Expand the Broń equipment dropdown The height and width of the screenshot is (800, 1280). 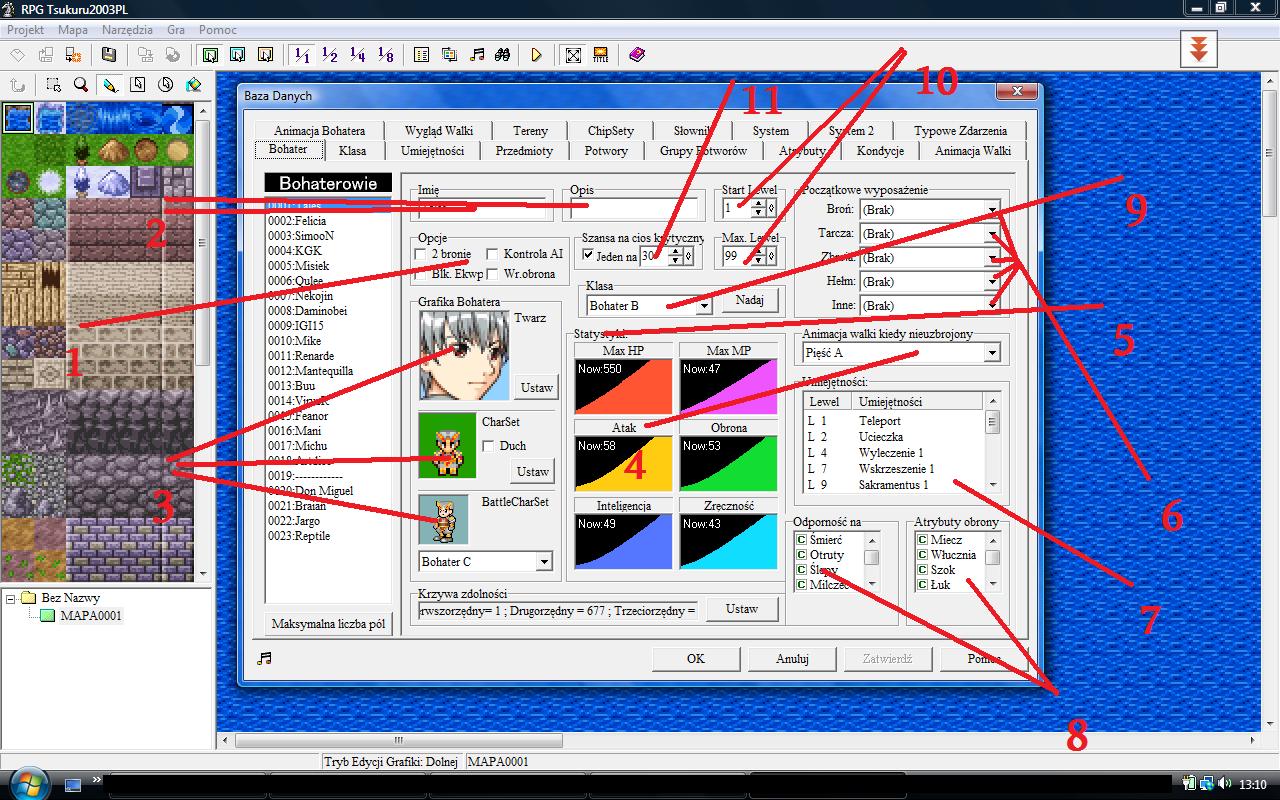click(x=991, y=210)
